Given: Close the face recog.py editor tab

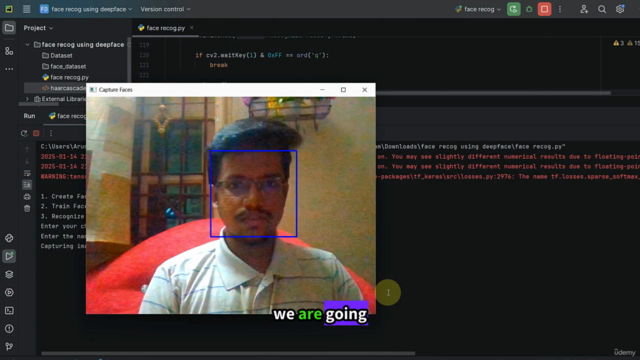Looking at the screenshot, I should 191,28.
